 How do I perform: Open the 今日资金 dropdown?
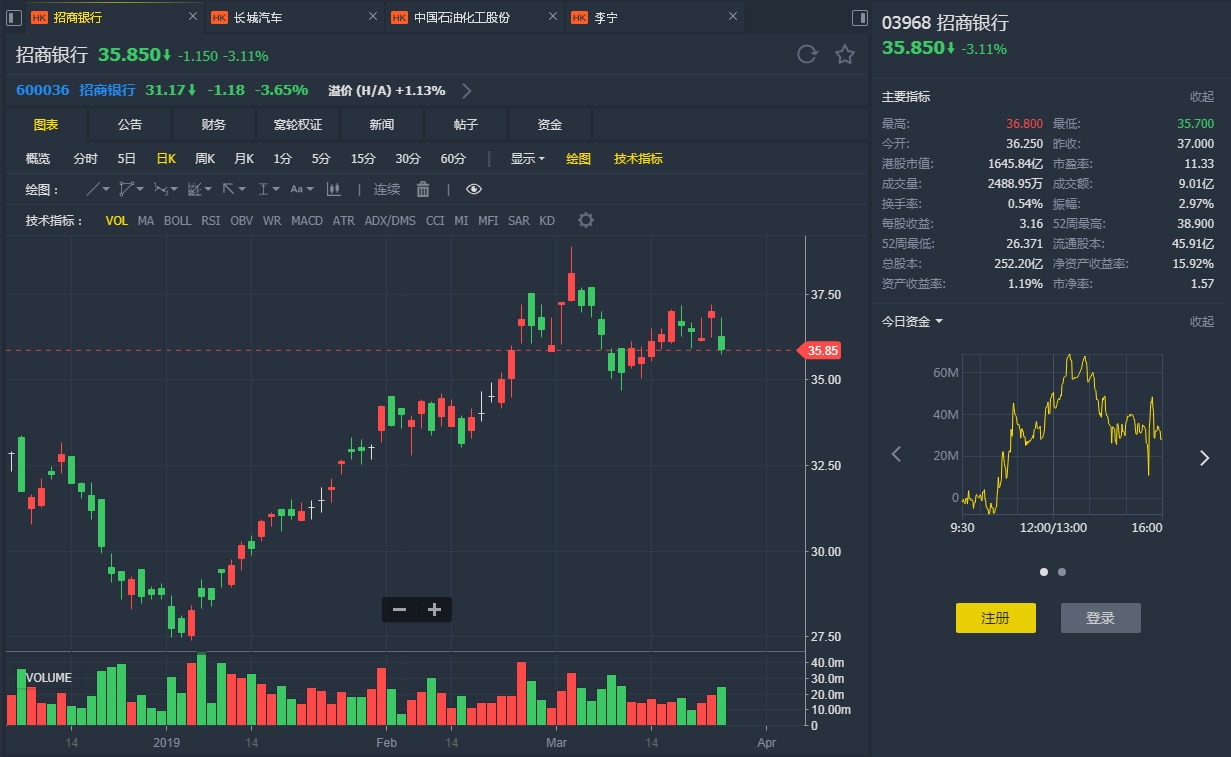(912, 321)
